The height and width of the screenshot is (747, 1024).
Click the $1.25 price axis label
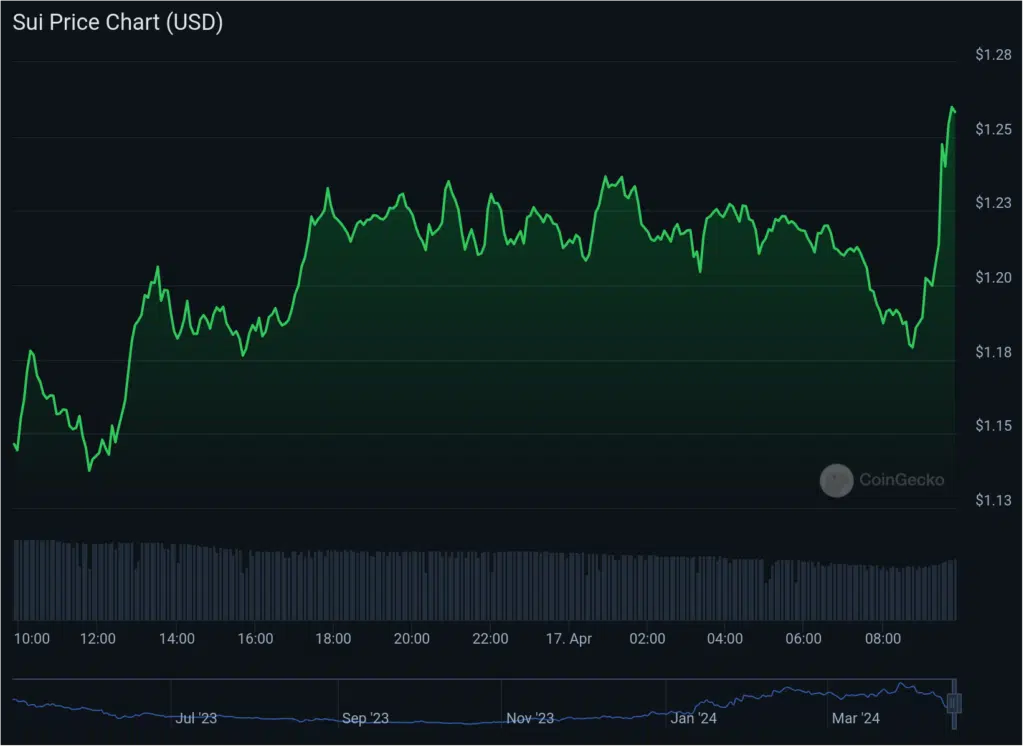(x=993, y=129)
